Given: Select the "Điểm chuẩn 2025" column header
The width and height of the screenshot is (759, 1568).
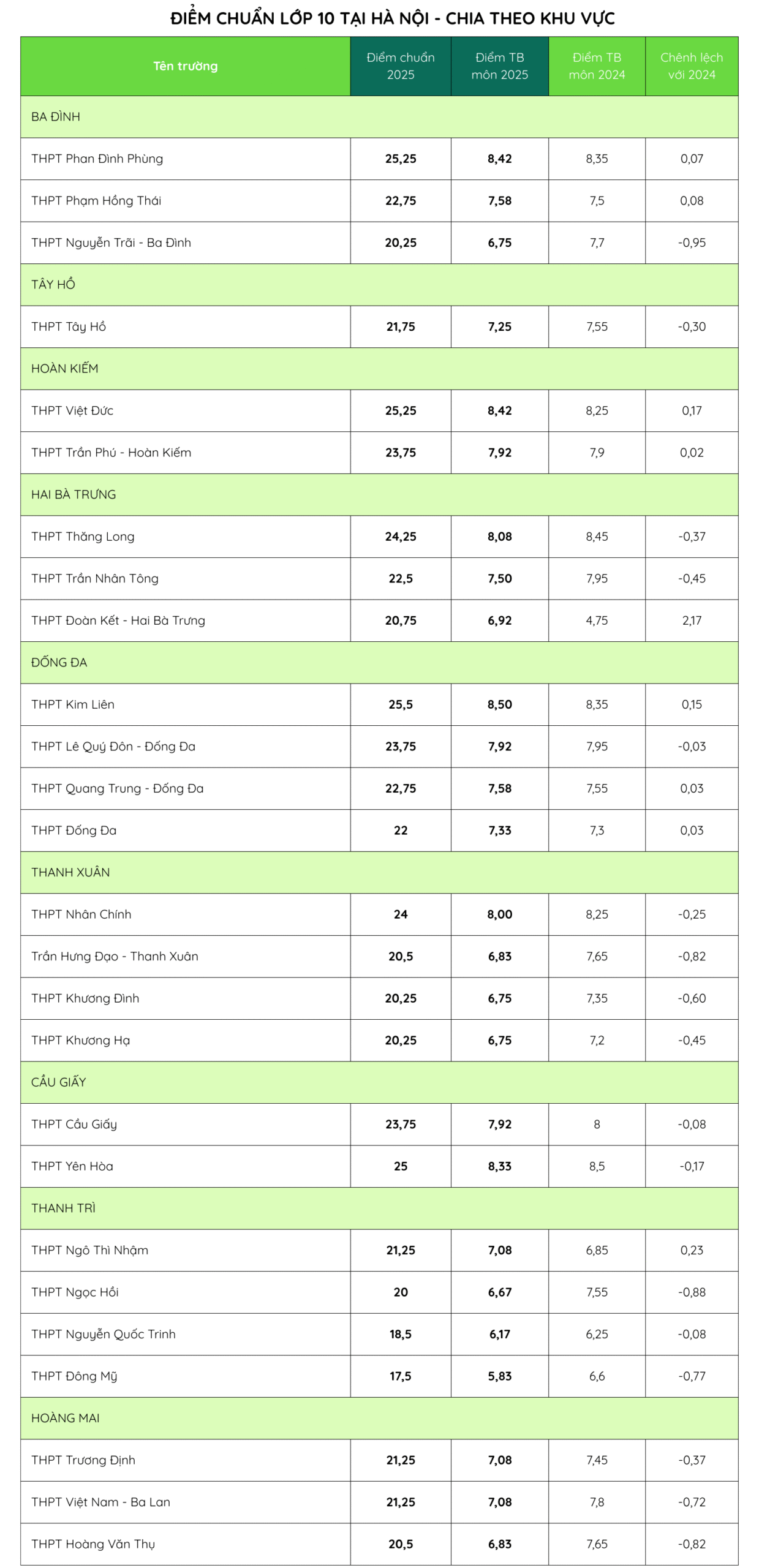Looking at the screenshot, I should point(400,66).
